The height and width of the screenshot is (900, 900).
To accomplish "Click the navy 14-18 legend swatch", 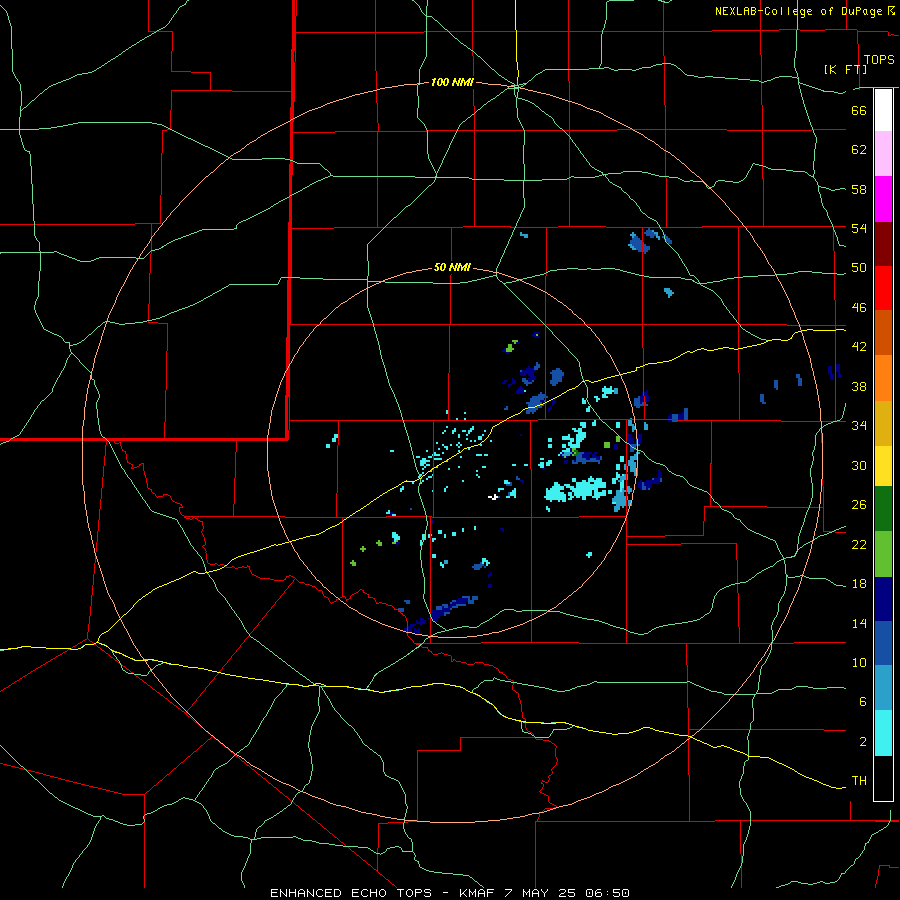I will (x=883, y=599).
